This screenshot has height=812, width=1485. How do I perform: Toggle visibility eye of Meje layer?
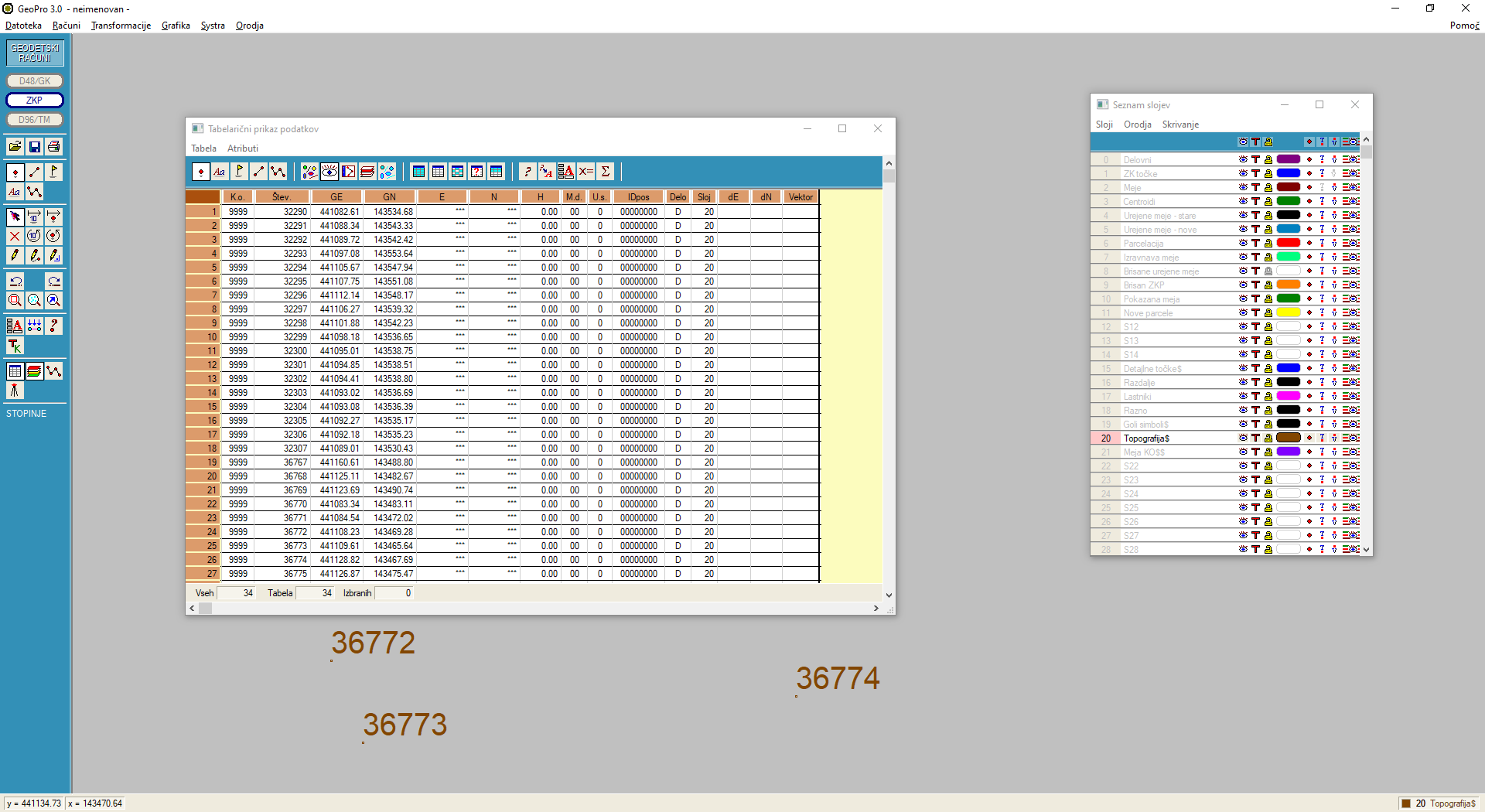[x=1243, y=188]
